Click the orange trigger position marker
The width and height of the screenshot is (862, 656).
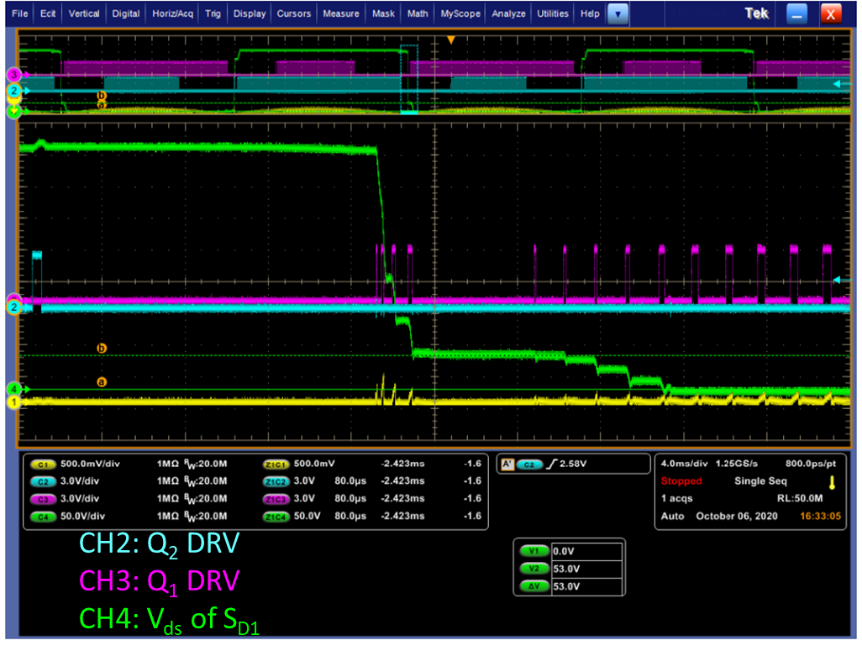pos(451,40)
